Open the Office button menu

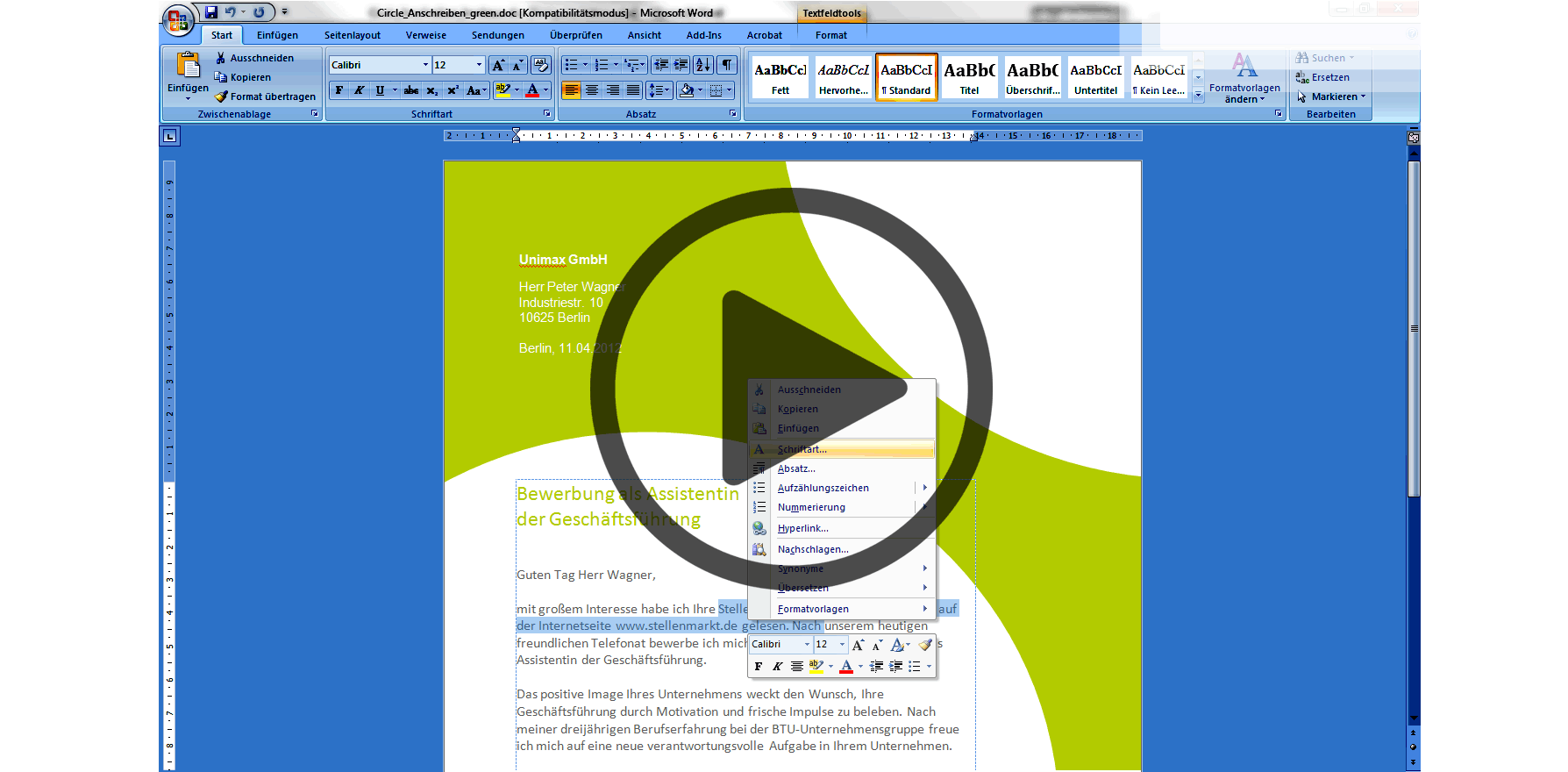(x=178, y=19)
